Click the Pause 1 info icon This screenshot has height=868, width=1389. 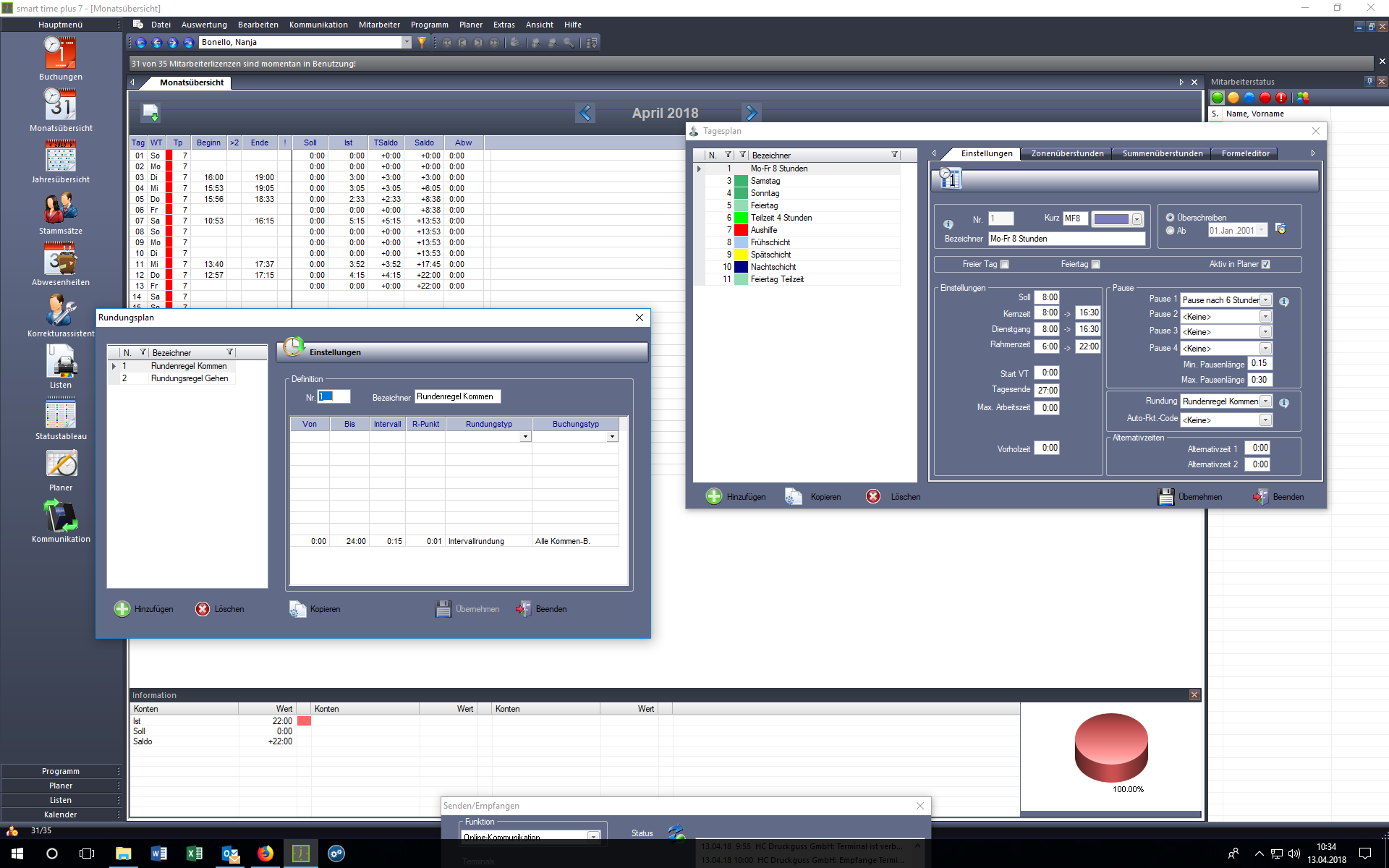pyautogui.click(x=1283, y=302)
